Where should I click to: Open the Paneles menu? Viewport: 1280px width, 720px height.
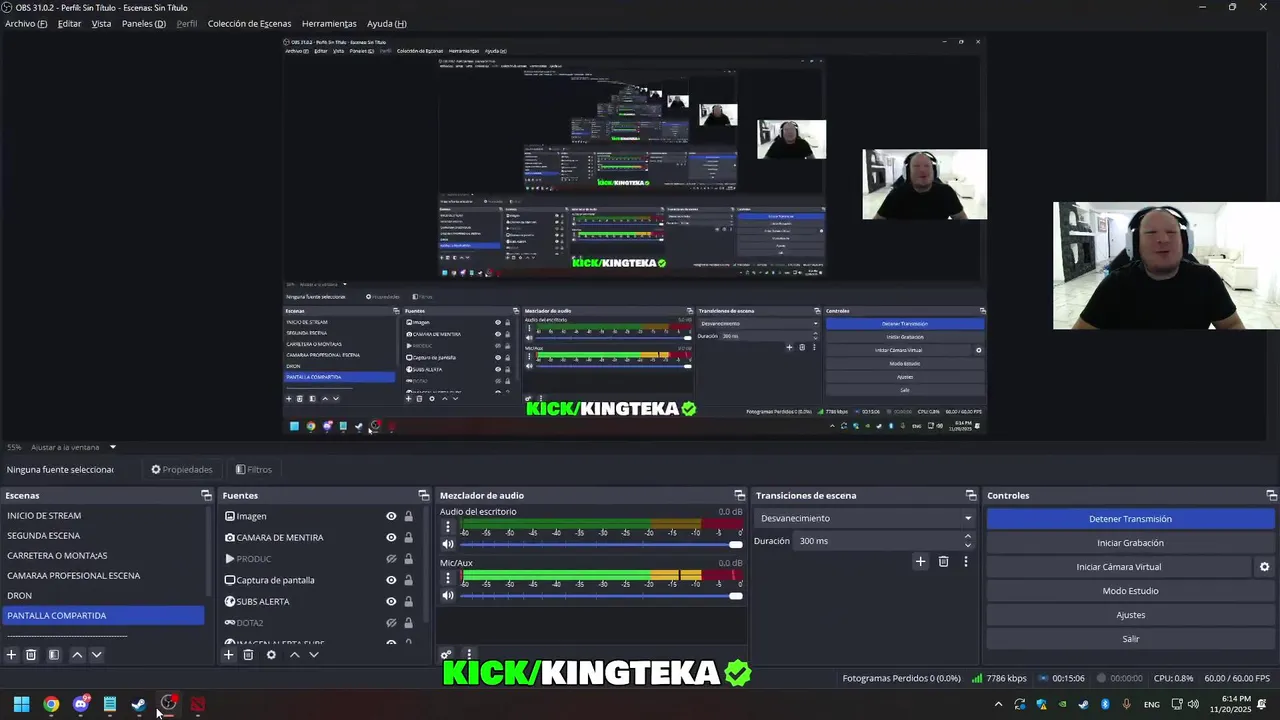pos(143,23)
